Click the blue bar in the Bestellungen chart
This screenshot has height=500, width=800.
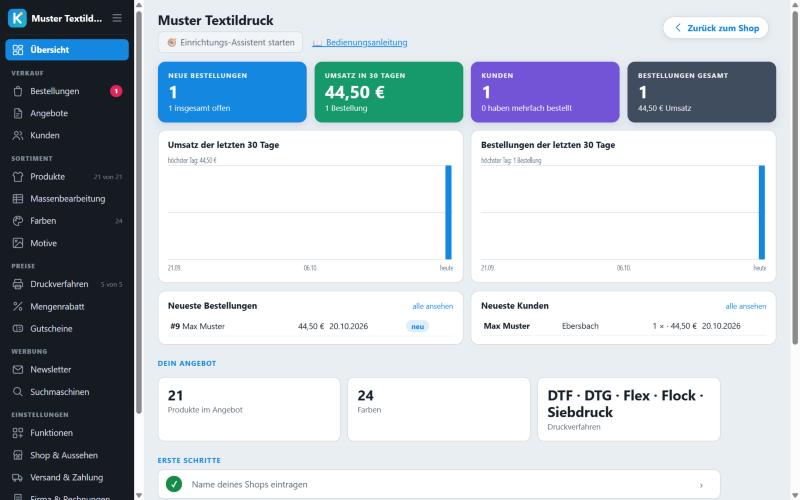point(762,212)
